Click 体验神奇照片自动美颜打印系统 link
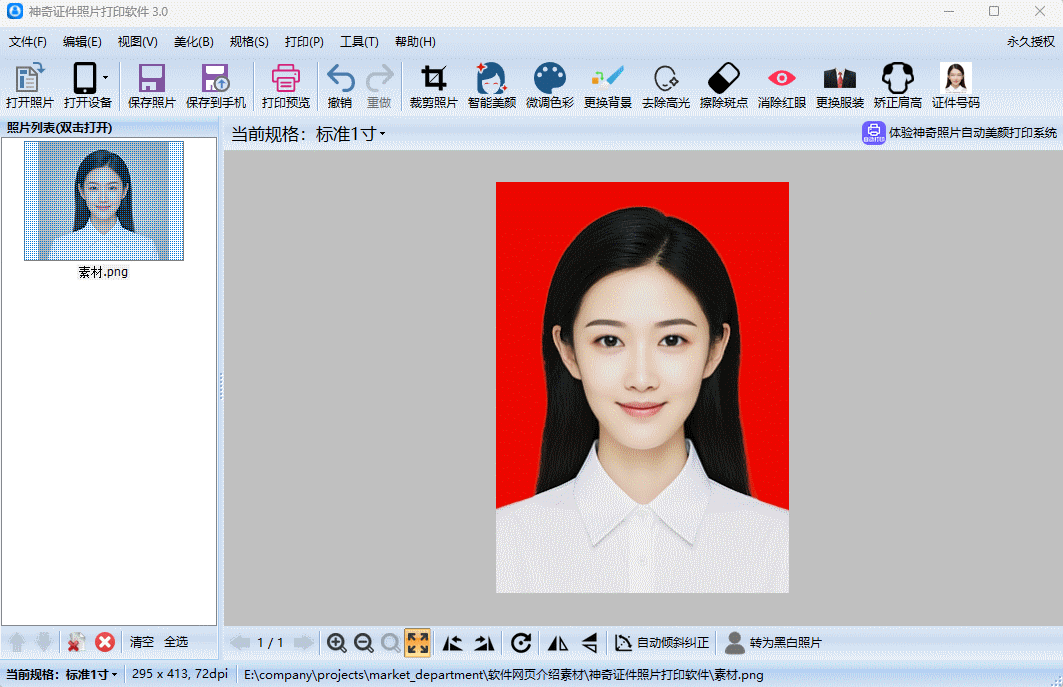 [x=960, y=133]
